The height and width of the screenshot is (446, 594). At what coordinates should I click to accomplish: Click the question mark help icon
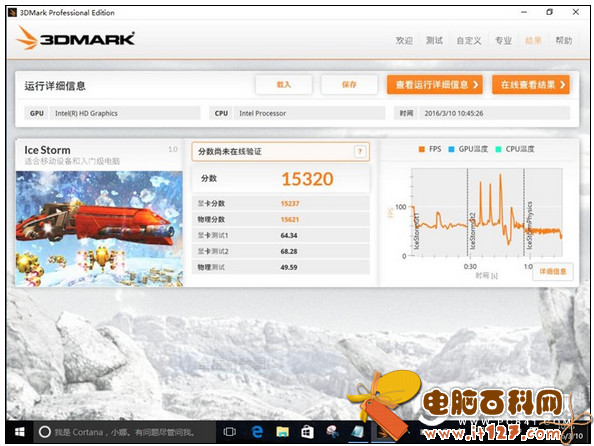click(360, 152)
